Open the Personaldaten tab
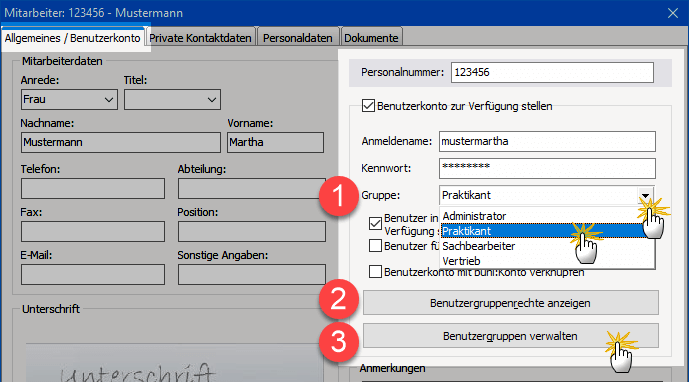The image size is (689, 382). (x=297, y=38)
